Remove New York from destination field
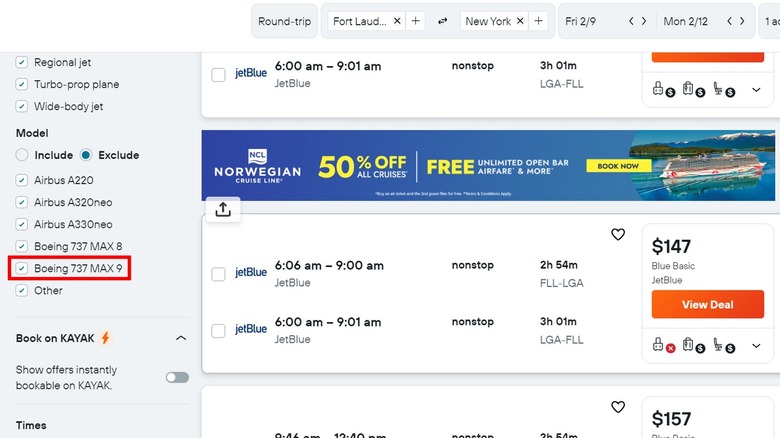The image size is (780, 438). pyautogui.click(x=521, y=21)
